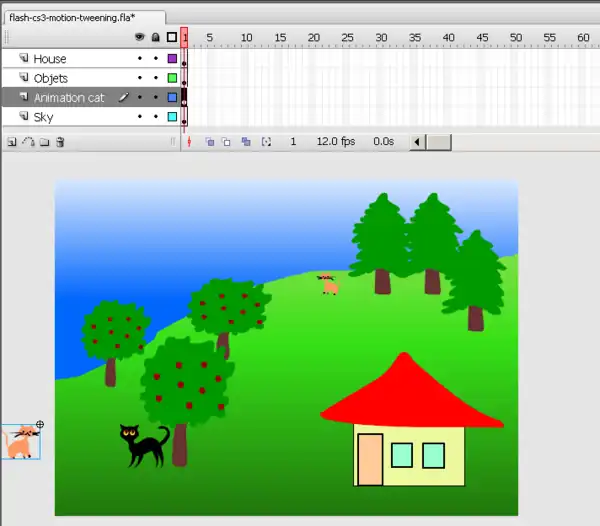Show all layers as outlines via header box
600x526 pixels.
pos(172,38)
